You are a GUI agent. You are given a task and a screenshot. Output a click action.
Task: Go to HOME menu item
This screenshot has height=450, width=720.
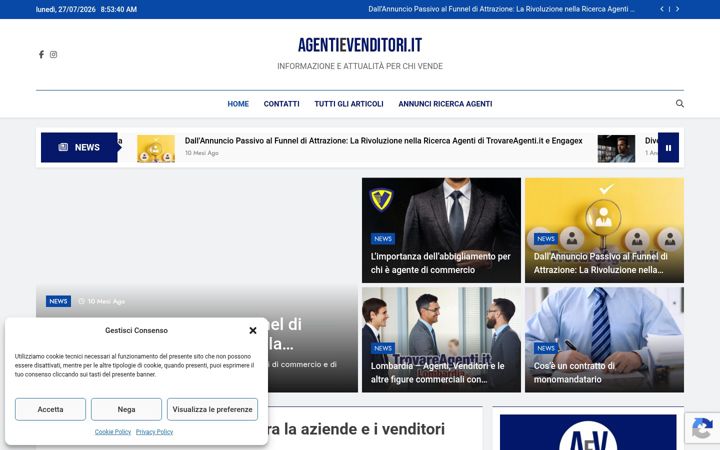click(x=238, y=104)
